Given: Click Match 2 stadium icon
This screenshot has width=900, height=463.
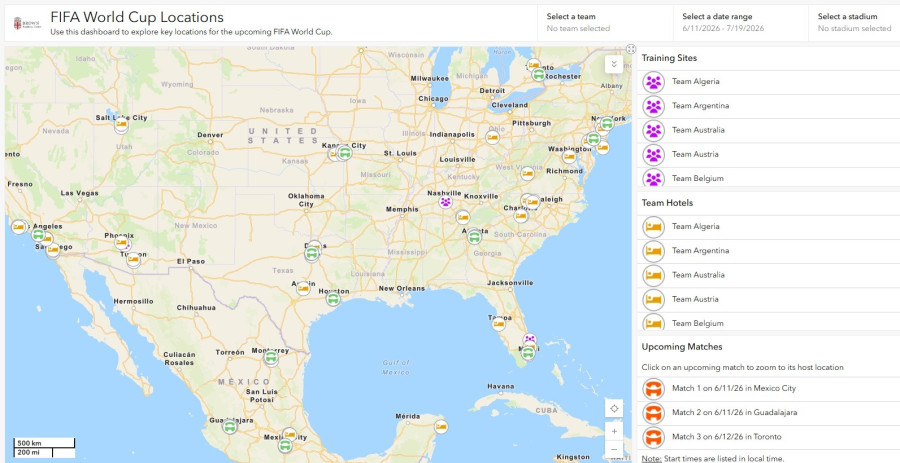Looking at the screenshot, I should [653, 413].
